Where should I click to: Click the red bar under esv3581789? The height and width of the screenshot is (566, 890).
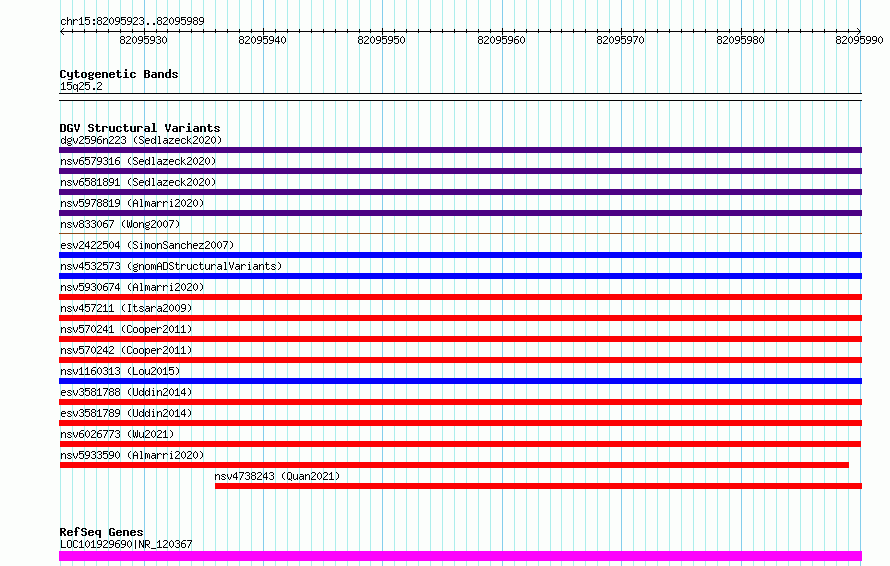(x=460, y=423)
